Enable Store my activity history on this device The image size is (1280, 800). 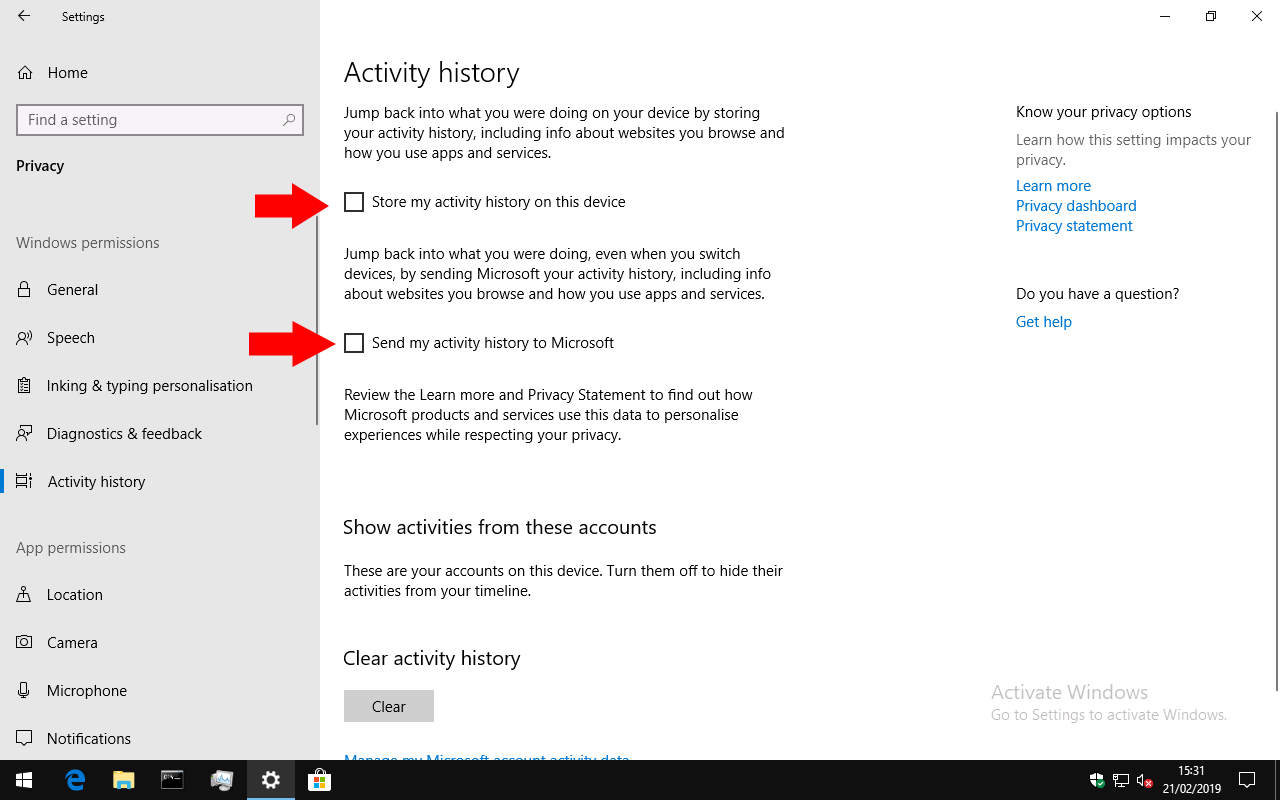click(354, 202)
